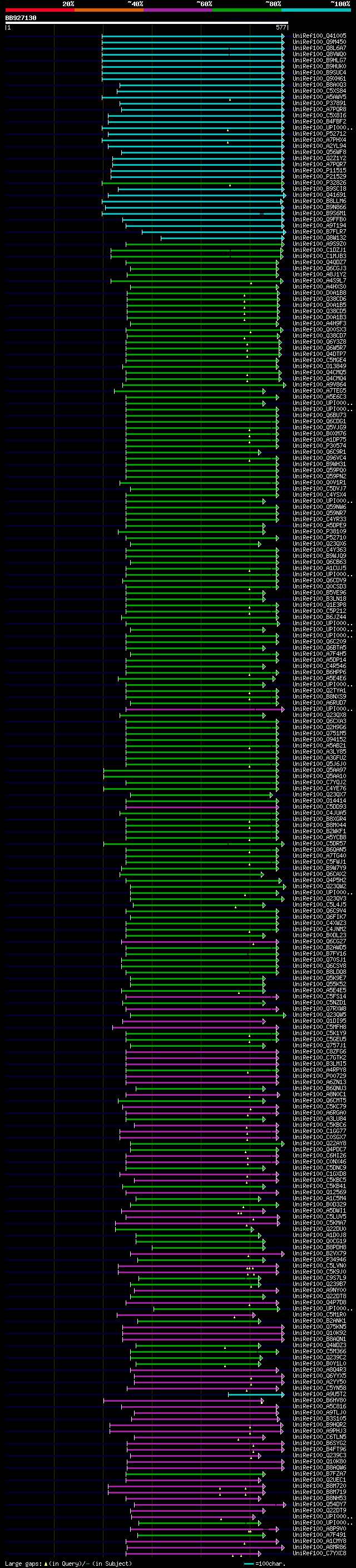
Task: Open hit UniRef100_P37891
Action: 319,103
